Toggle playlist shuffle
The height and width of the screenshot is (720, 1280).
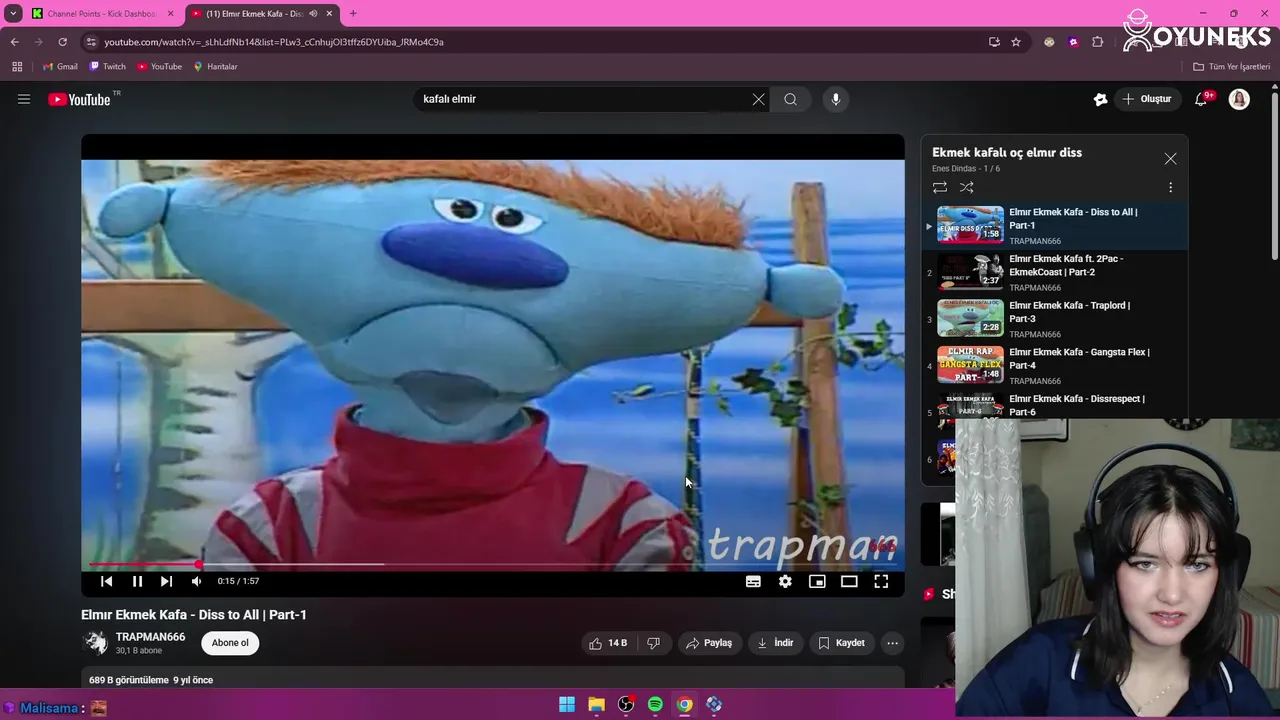pos(967,187)
